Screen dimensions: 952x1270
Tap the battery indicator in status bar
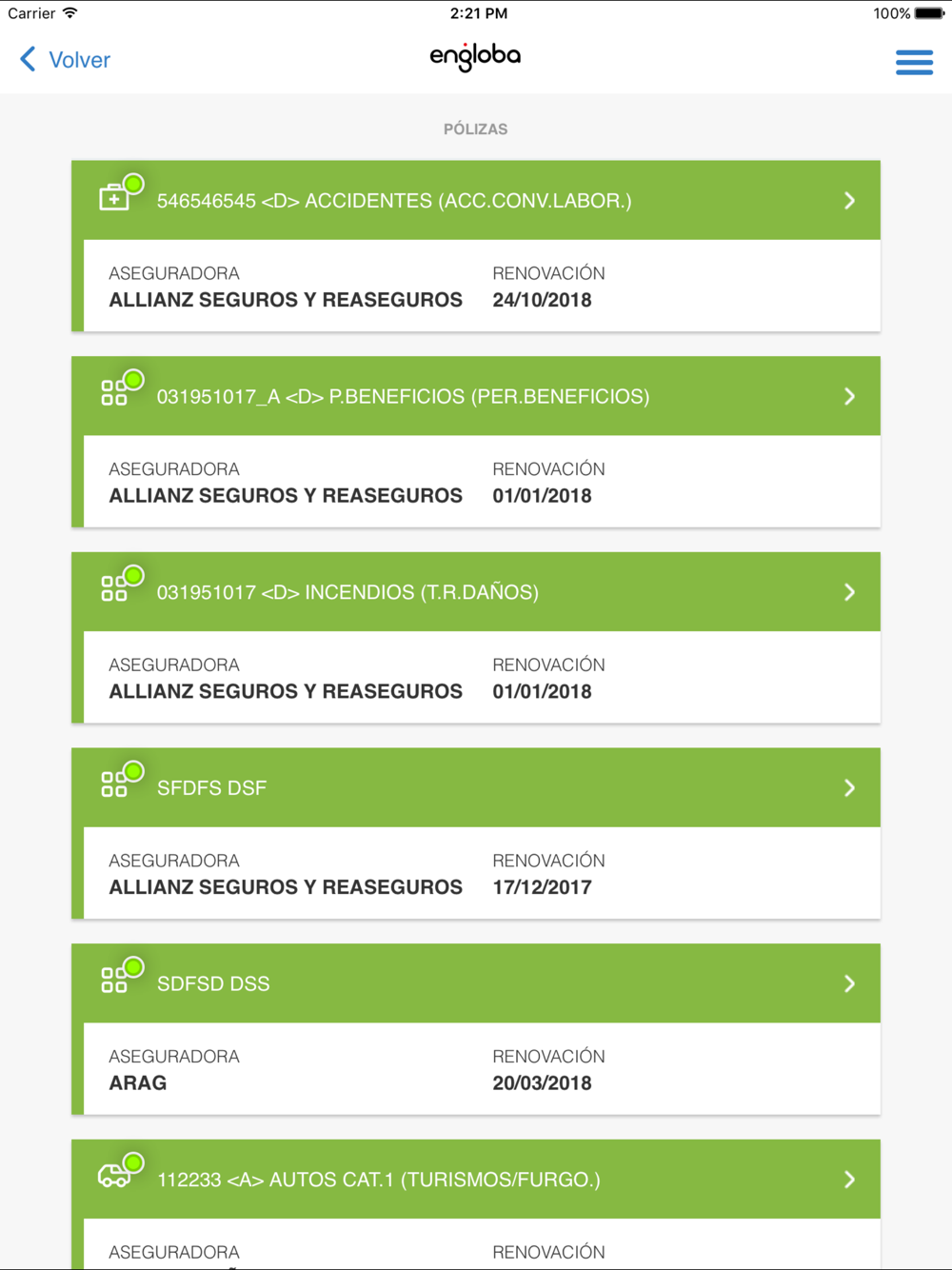point(929,13)
